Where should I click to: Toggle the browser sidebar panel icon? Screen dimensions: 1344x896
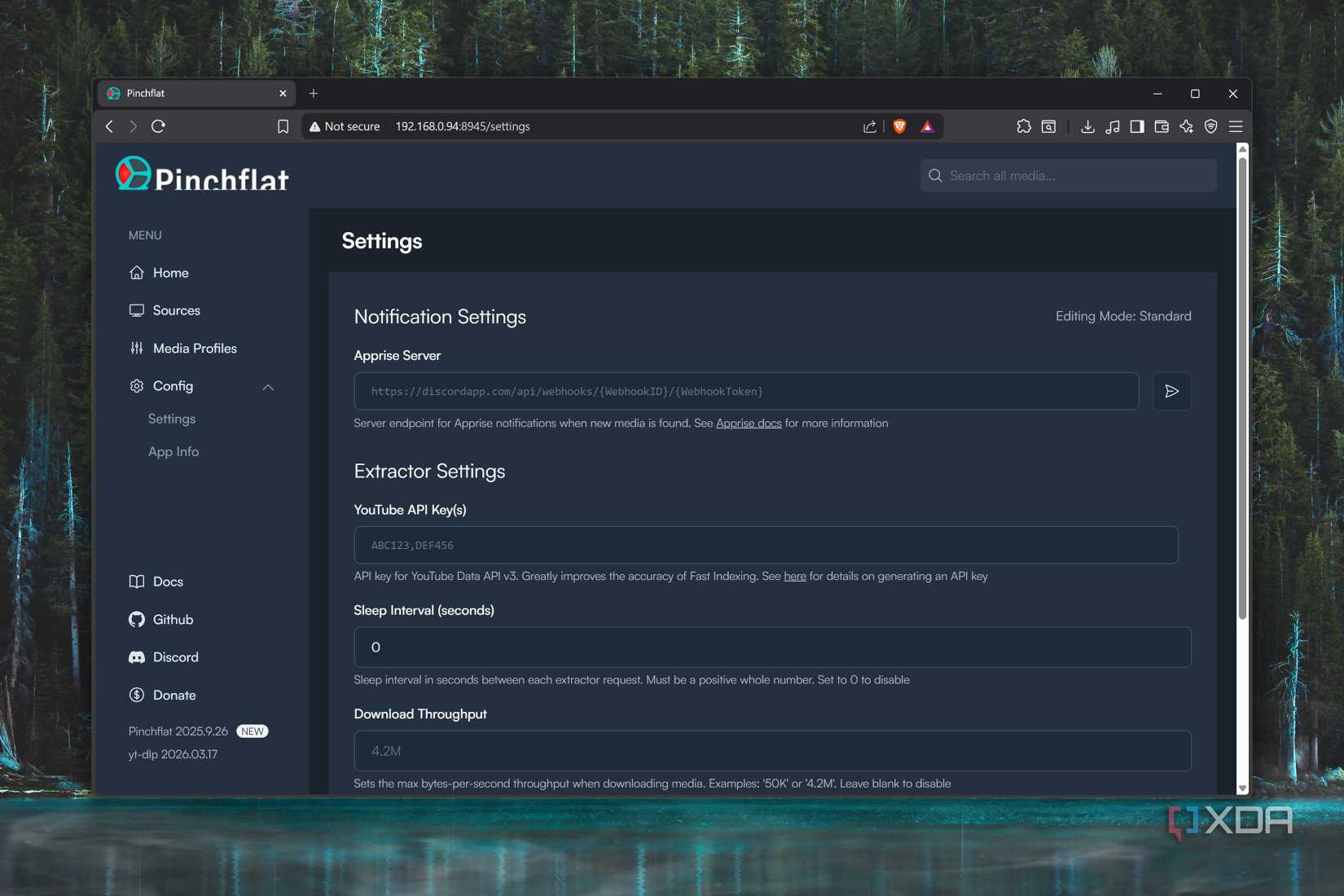(1137, 126)
